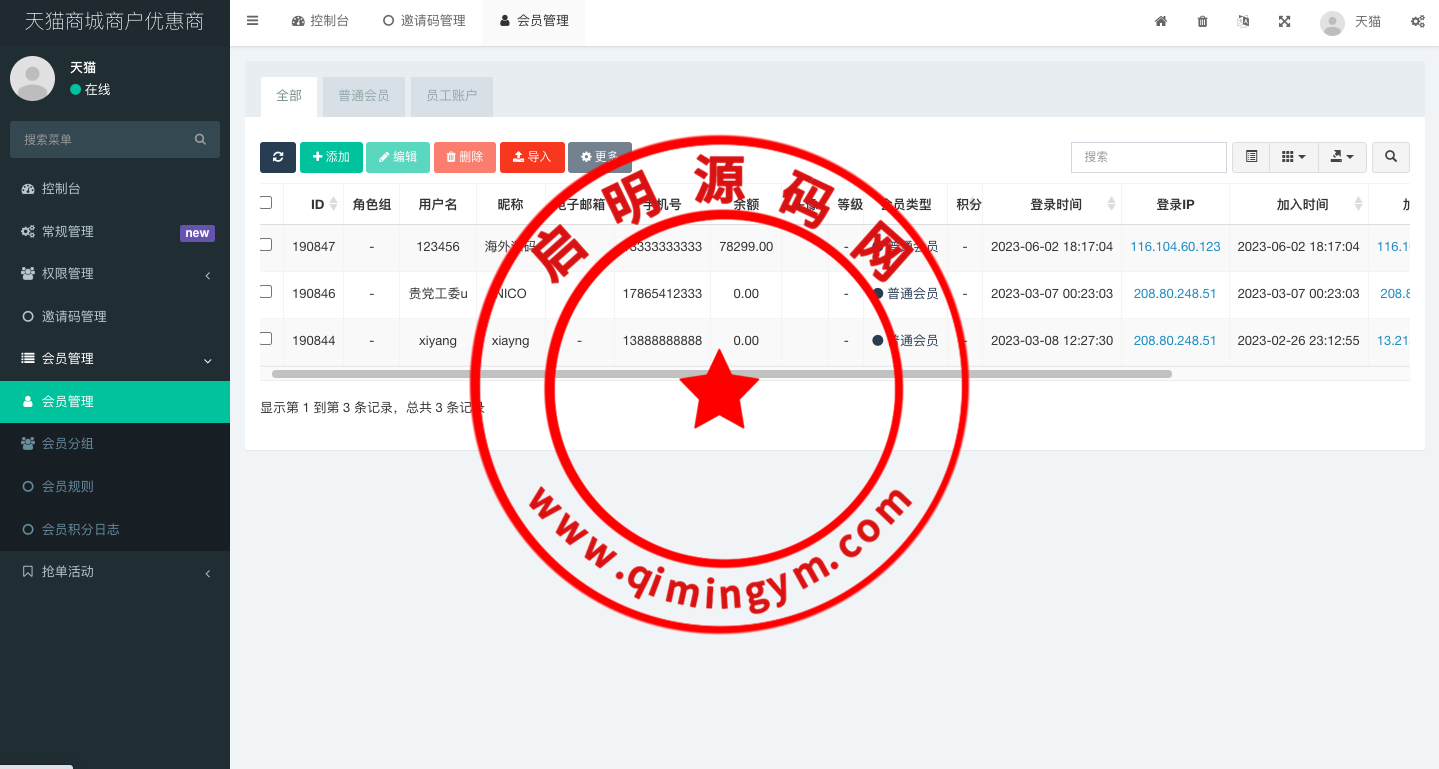Image resolution: width=1439 pixels, height=769 pixels.
Task: Open the columns grid dropdown
Action: pyautogui.click(x=1293, y=157)
